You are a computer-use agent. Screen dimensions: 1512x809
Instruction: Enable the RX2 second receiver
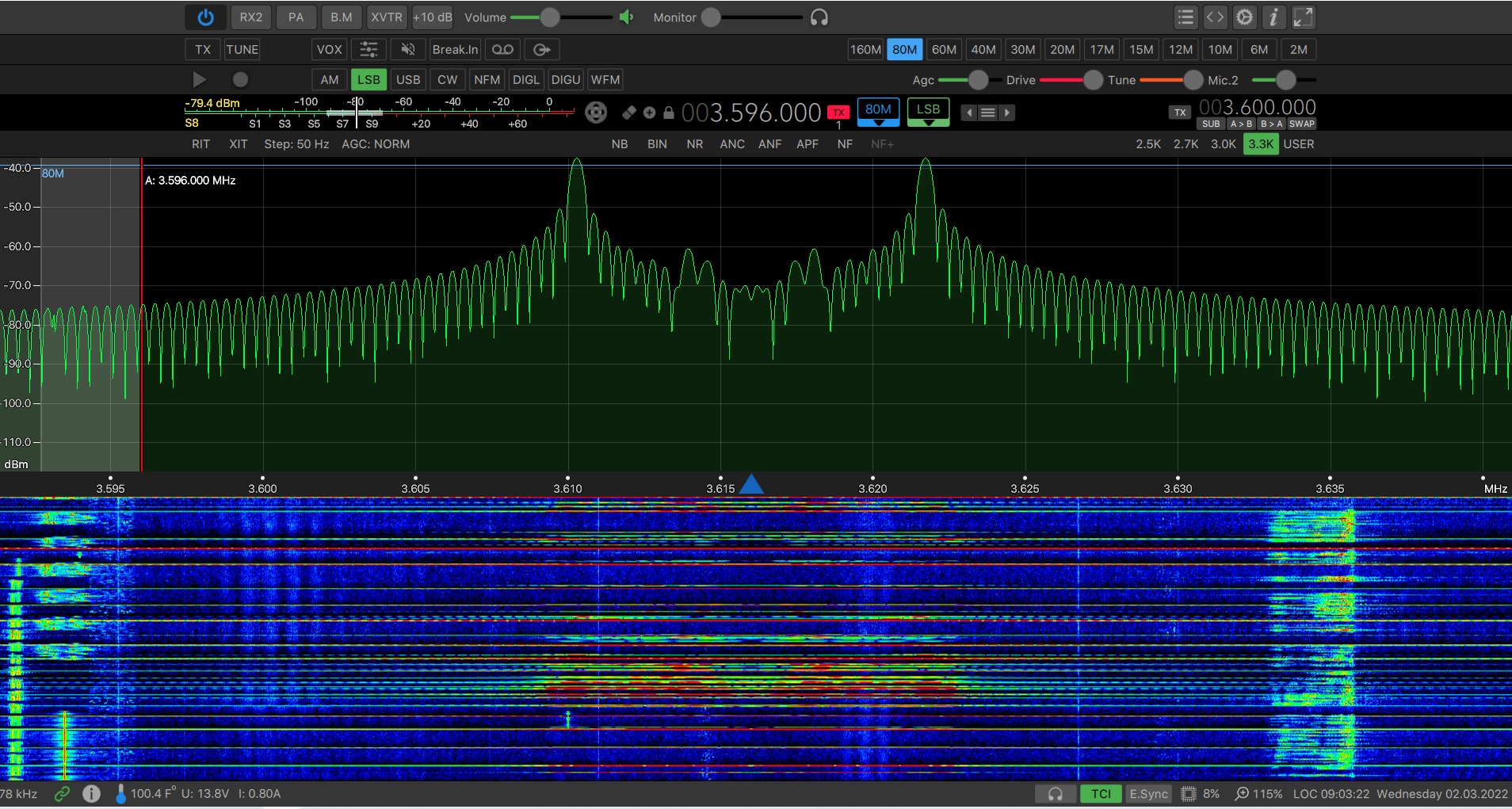click(251, 17)
